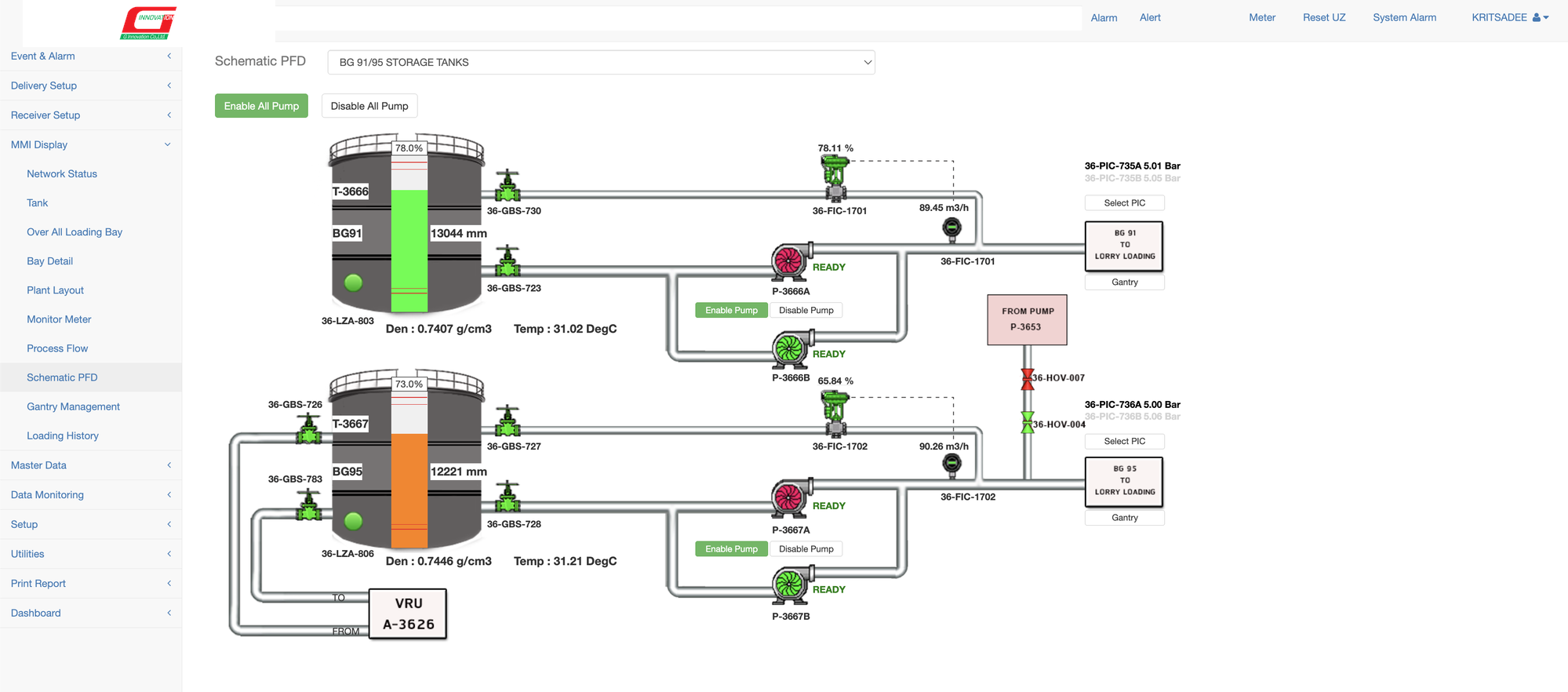The height and width of the screenshot is (692, 1568).
Task: Collapse the MMI Display menu
Action: (x=91, y=144)
